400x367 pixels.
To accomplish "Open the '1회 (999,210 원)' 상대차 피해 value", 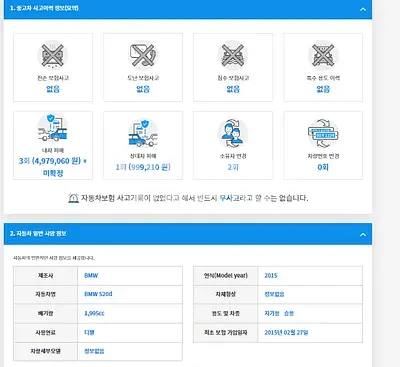I will tap(143, 167).
